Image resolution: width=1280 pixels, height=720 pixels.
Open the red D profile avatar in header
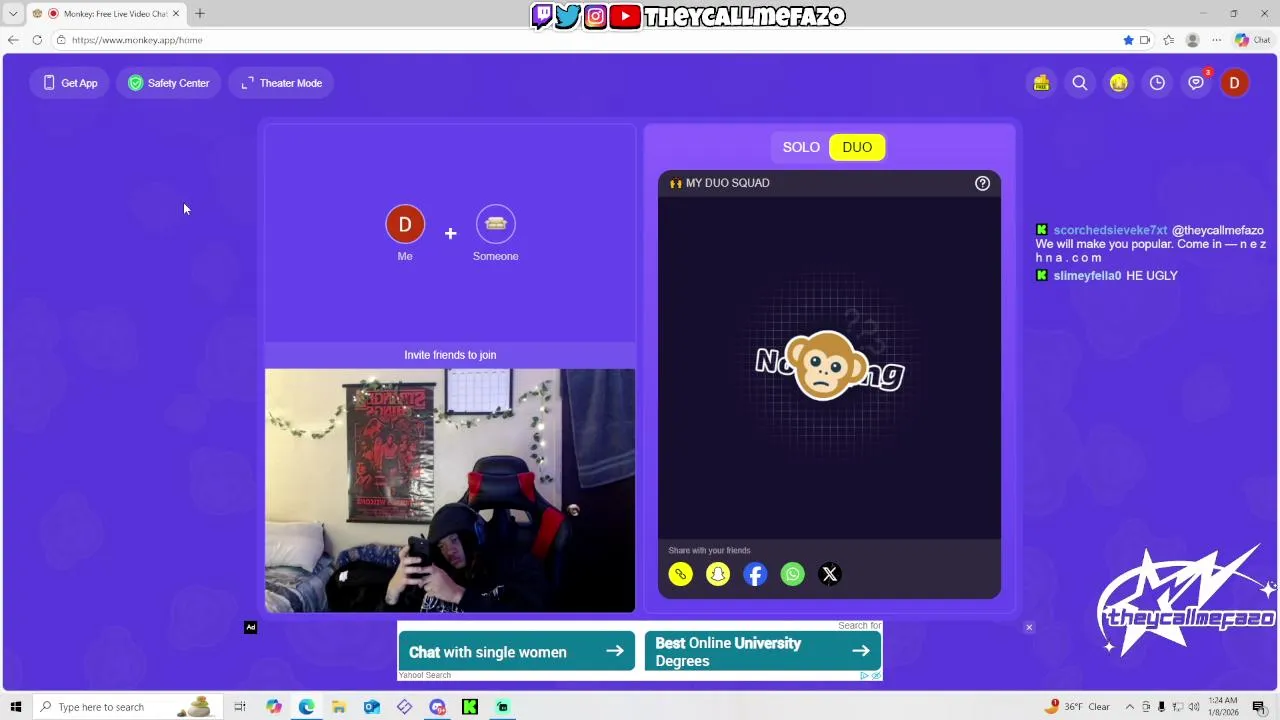pos(1234,83)
